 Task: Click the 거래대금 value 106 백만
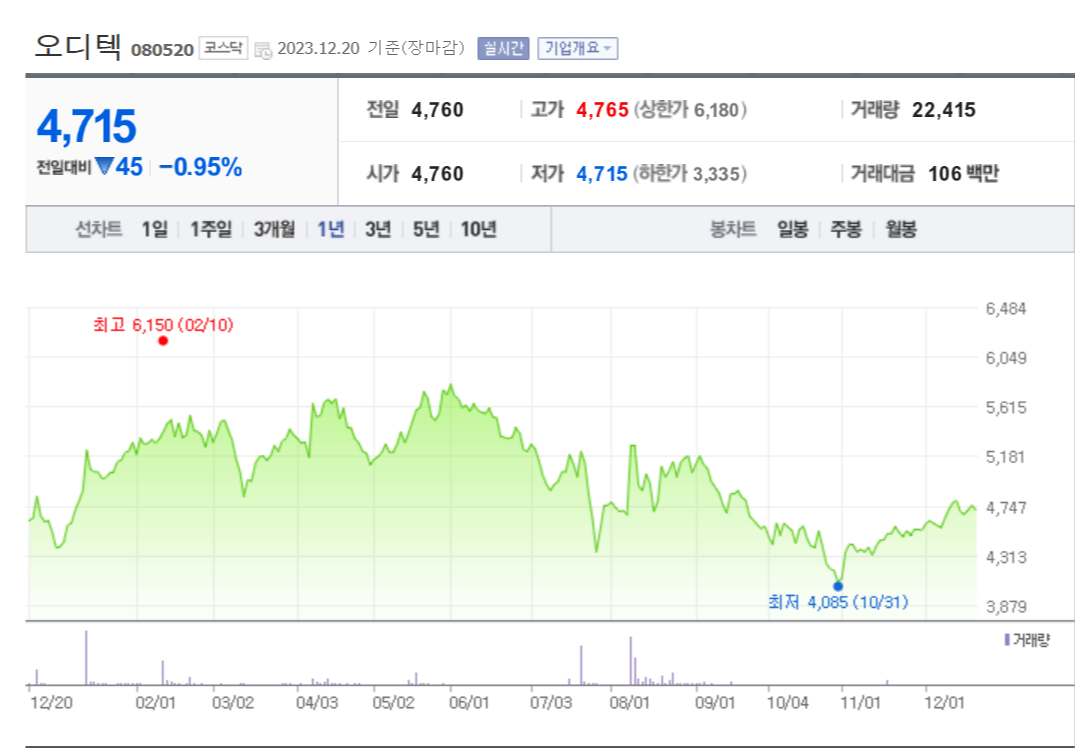point(963,173)
